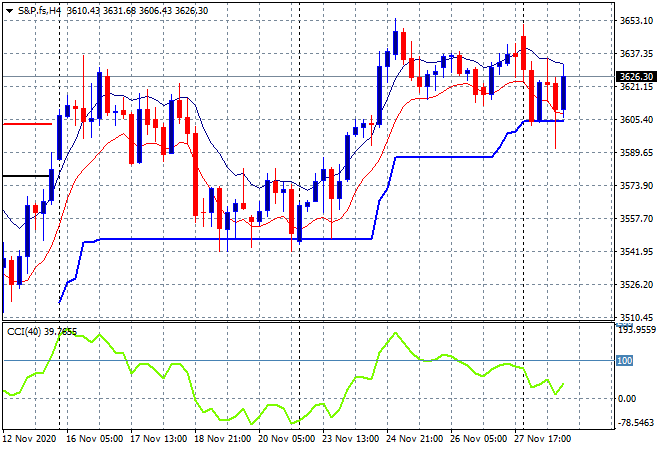The image size is (660, 450).
Task: Click the 23 Nov 13:00 time label
Action: point(351,439)
